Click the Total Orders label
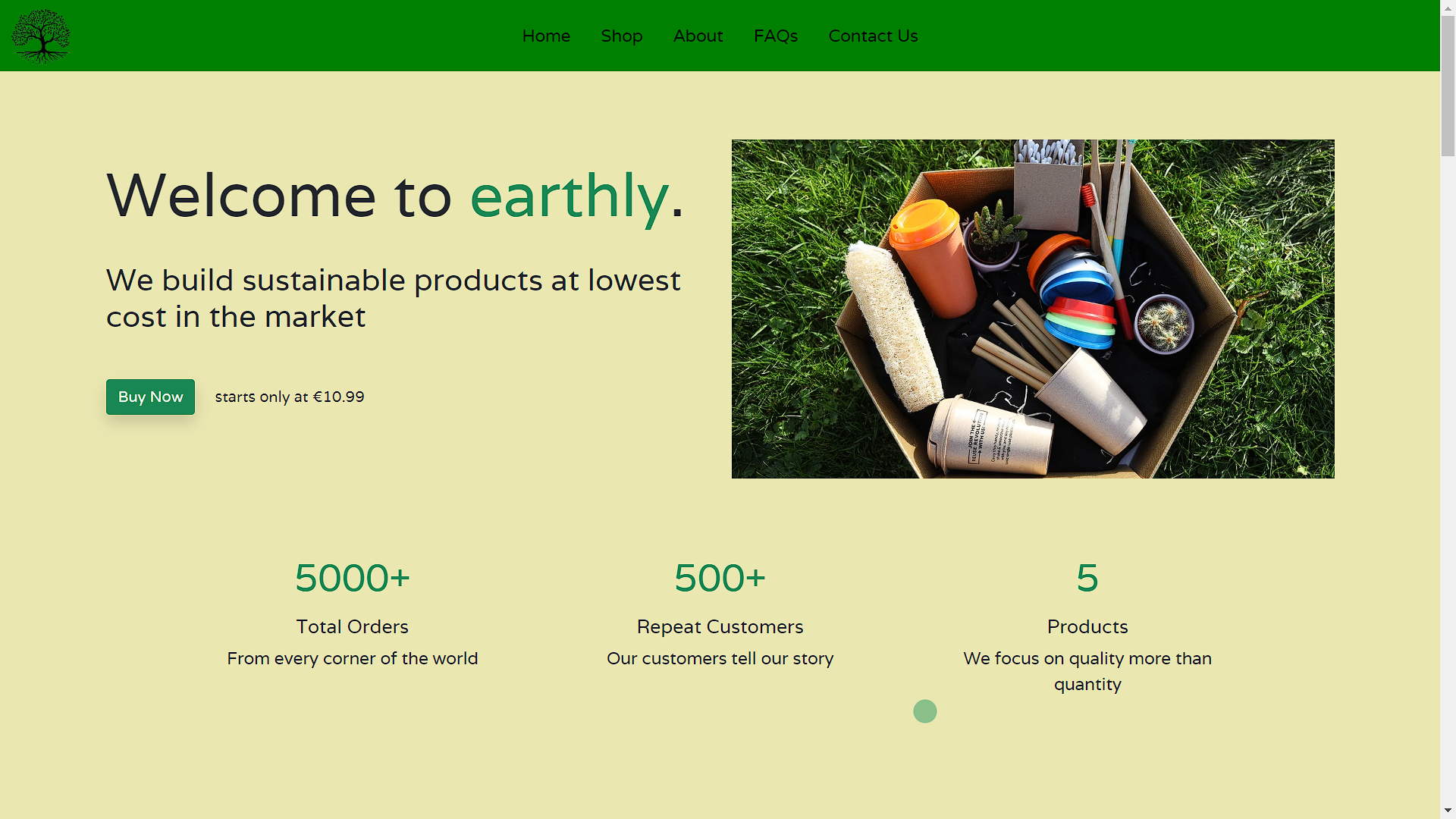The image size is (1456, 819). 352,626
